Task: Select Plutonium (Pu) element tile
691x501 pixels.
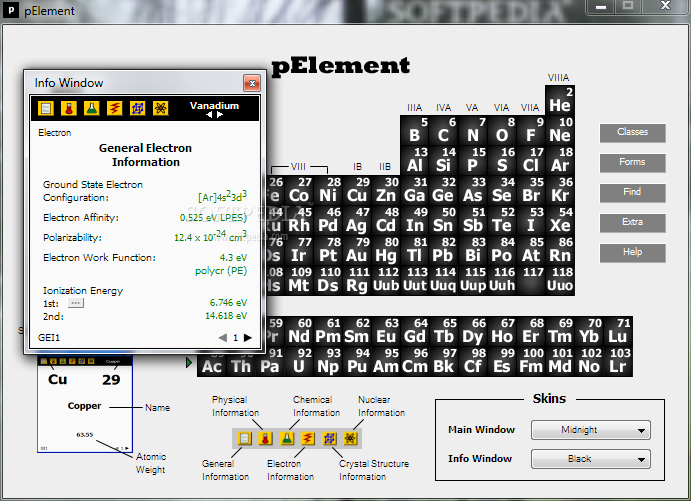Action: pos(357,361)
